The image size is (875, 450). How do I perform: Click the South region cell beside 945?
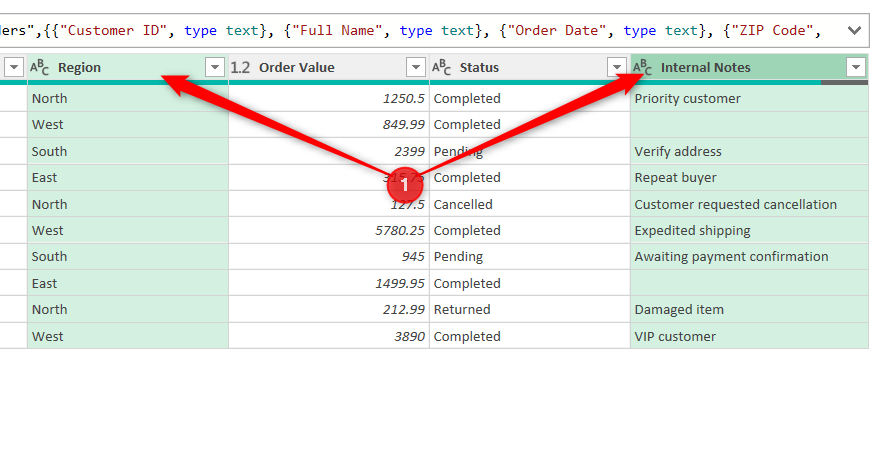click(x=128, y=257)
